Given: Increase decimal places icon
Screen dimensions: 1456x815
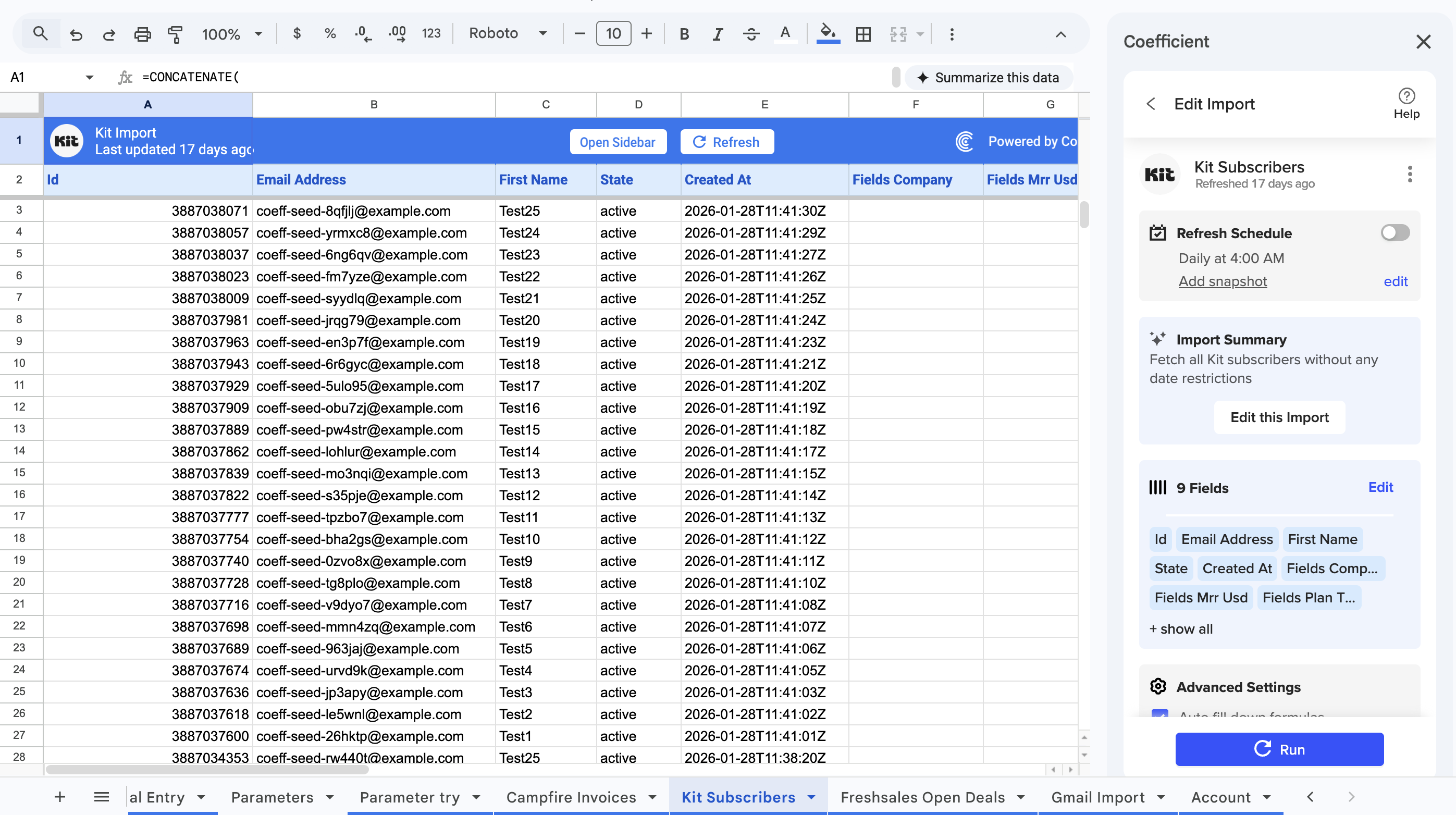Looking at the screenshot, I should click(397, 34).
